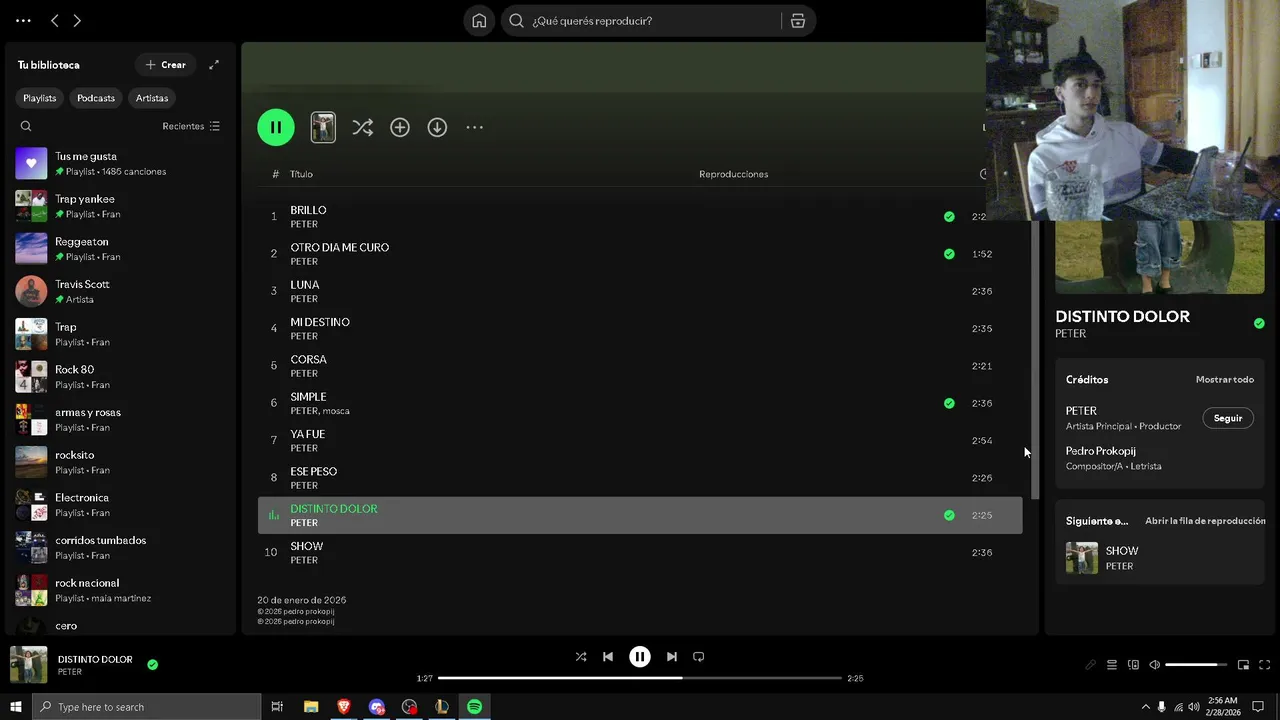Mute using the volume speaker icon
Screen dimensions: 1280x720
[1154, 665]
